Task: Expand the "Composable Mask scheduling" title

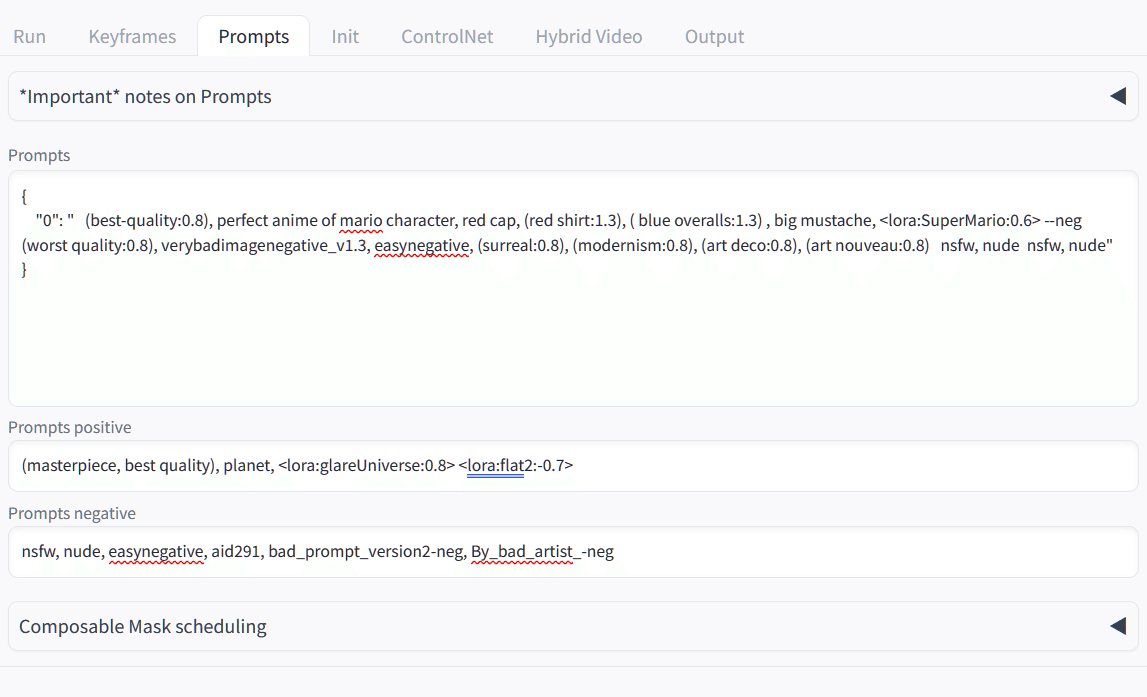Action: tap(143, 627)
